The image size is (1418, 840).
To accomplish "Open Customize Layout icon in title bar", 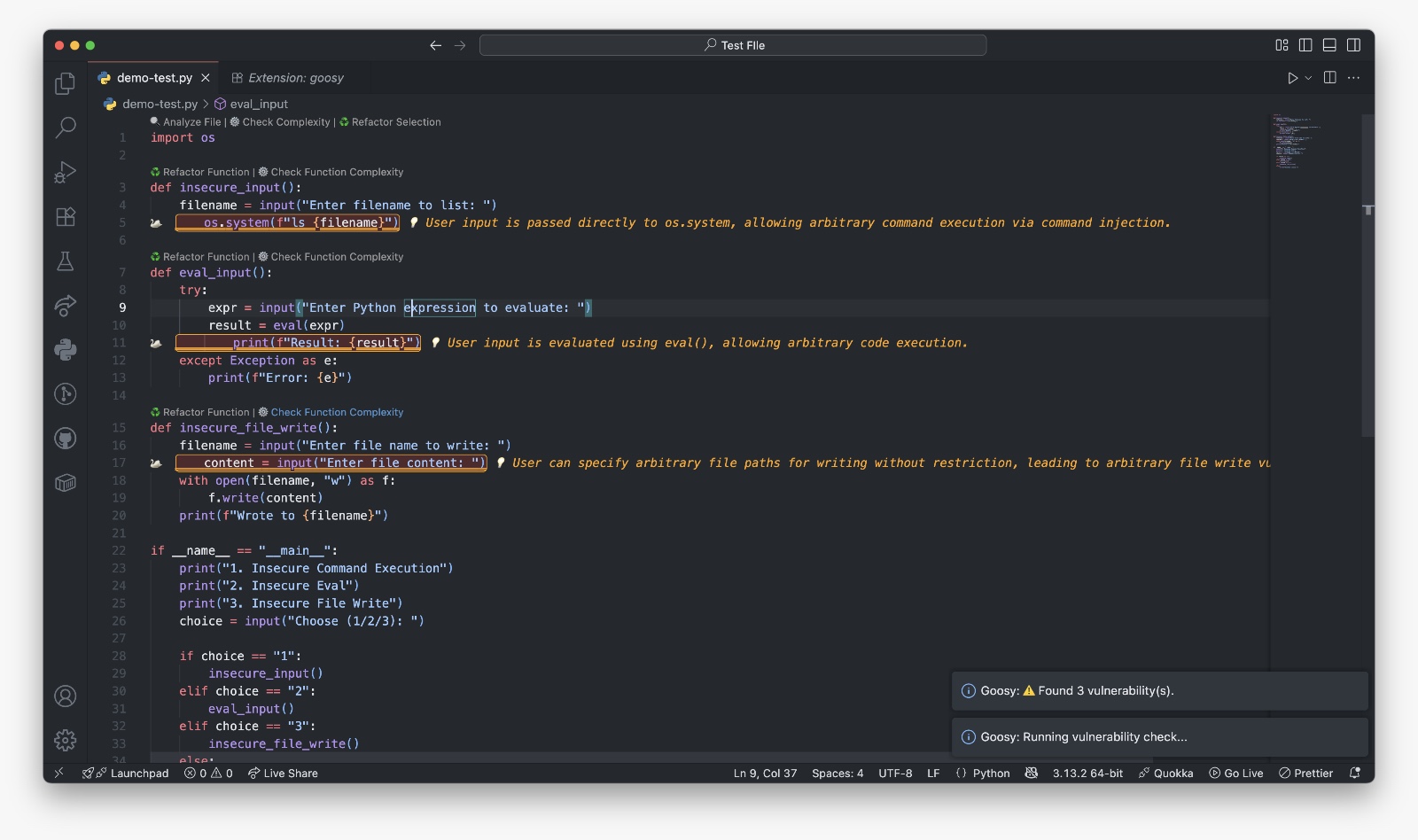I will pyautogui.click(x=1282, y=45).
